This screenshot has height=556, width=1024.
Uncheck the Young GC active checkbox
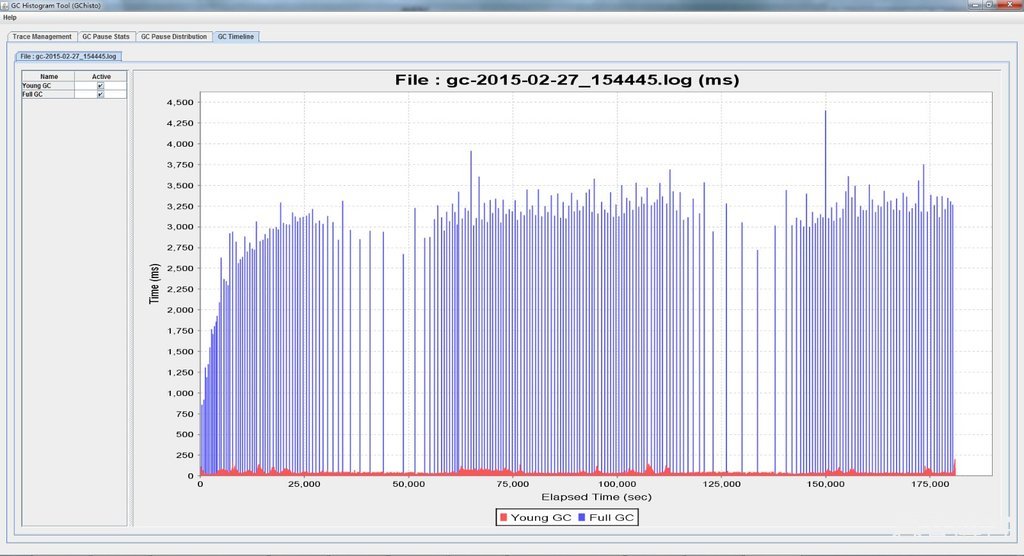point(101,86)
